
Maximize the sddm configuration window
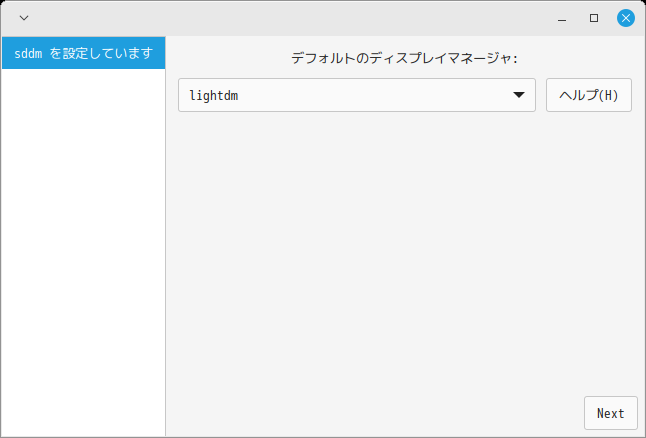(594, 18)
